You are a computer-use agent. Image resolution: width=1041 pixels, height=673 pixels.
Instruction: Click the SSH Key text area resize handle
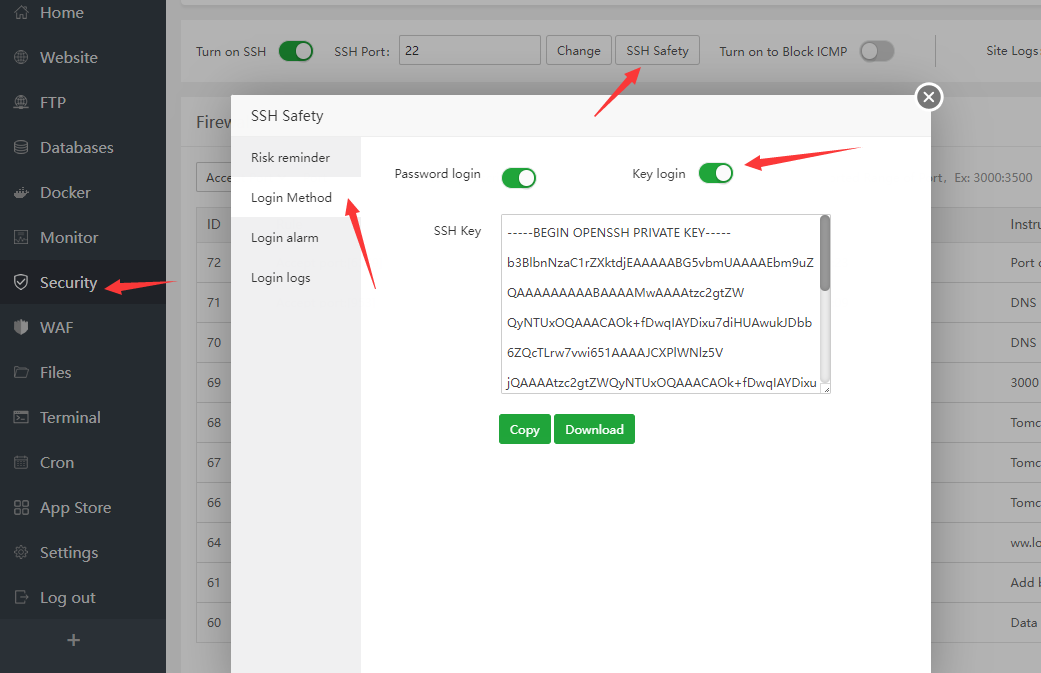click(826, 389)
